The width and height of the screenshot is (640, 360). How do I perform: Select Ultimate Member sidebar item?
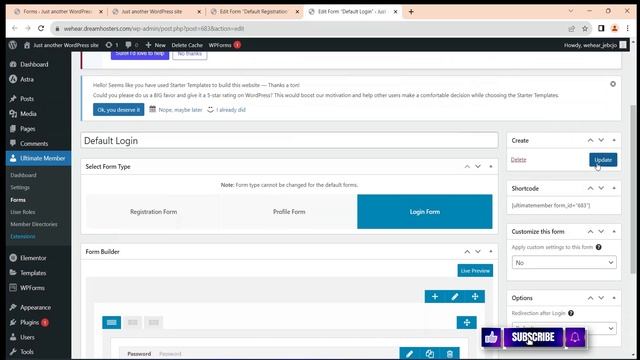click(x=38, y=158)
